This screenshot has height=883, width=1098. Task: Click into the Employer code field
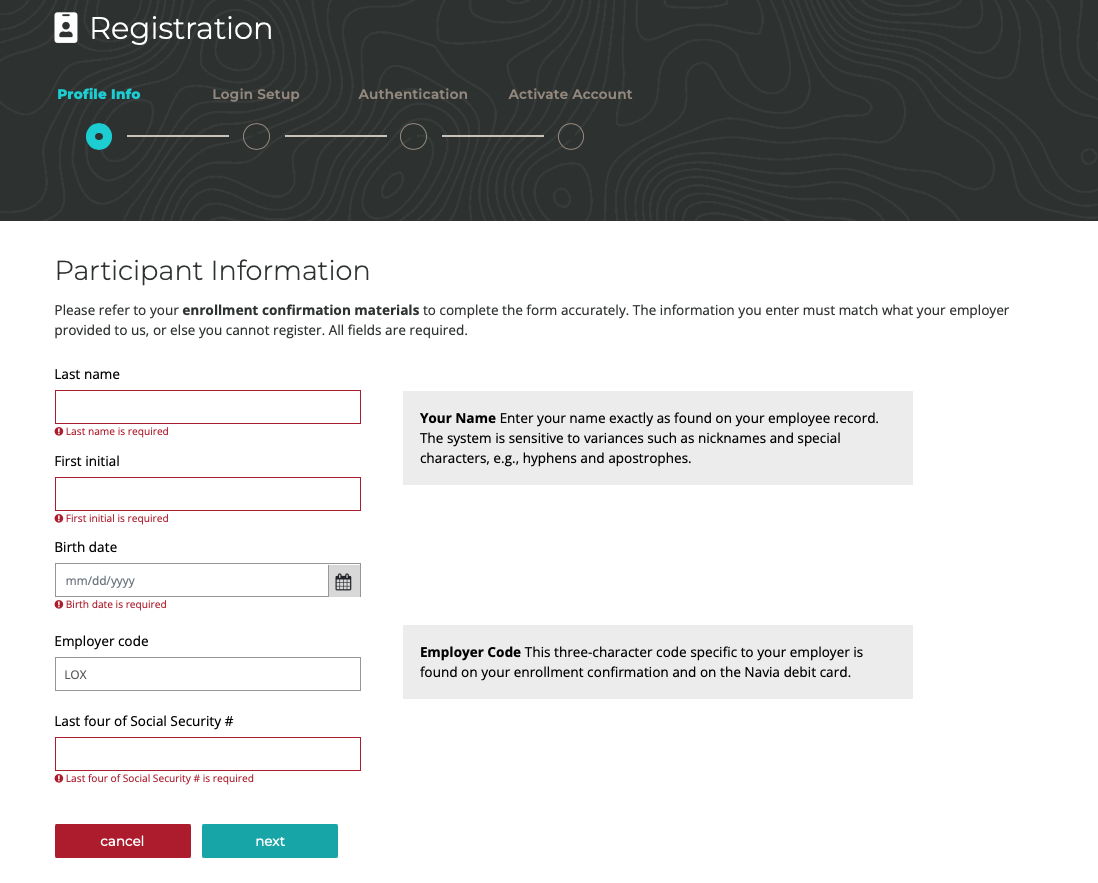[207, 674]
